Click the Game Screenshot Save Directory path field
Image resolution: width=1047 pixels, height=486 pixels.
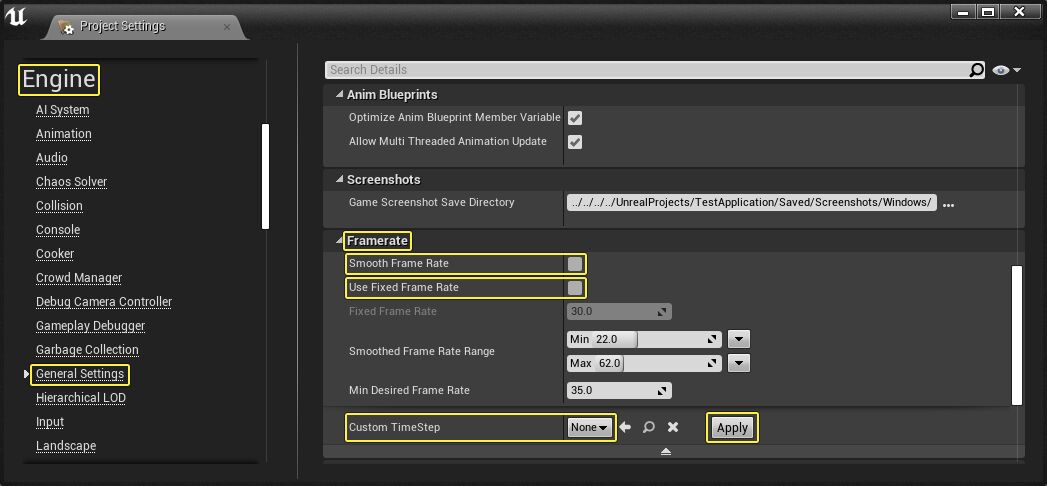(x=752, y=203)
